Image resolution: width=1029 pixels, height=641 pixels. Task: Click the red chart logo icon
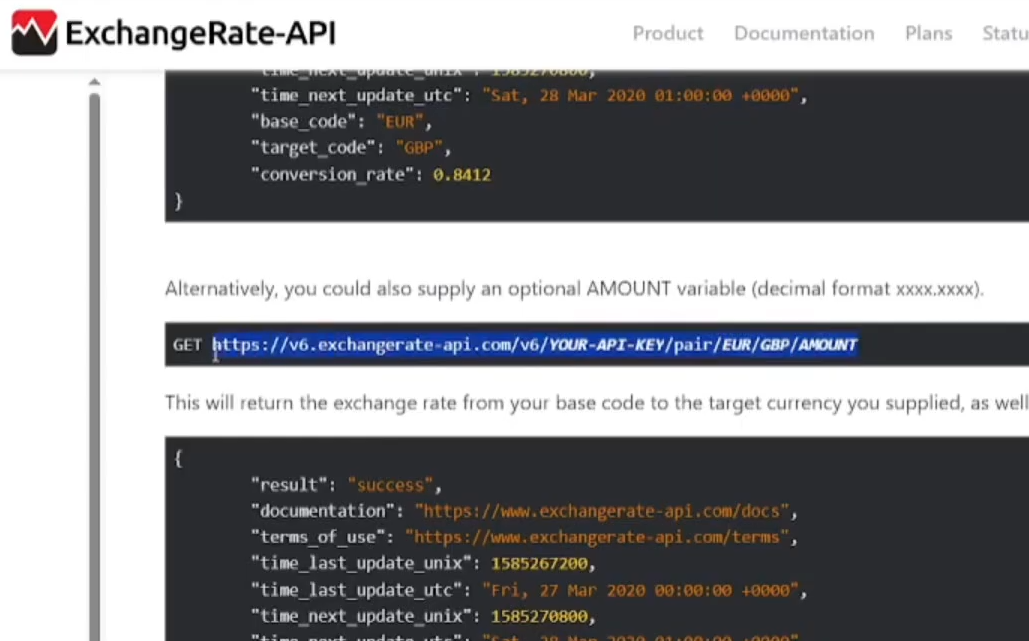34,34
